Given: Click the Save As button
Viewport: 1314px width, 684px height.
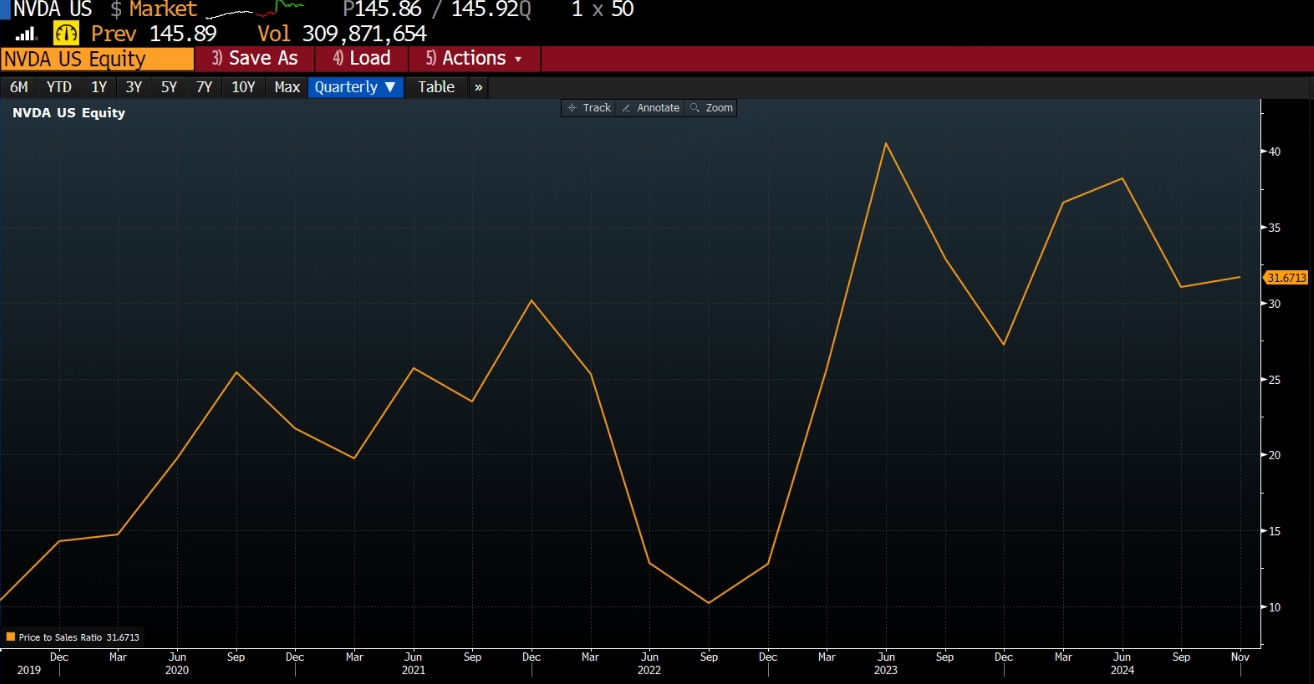Looking at the screenshot, I should [254, 59].
